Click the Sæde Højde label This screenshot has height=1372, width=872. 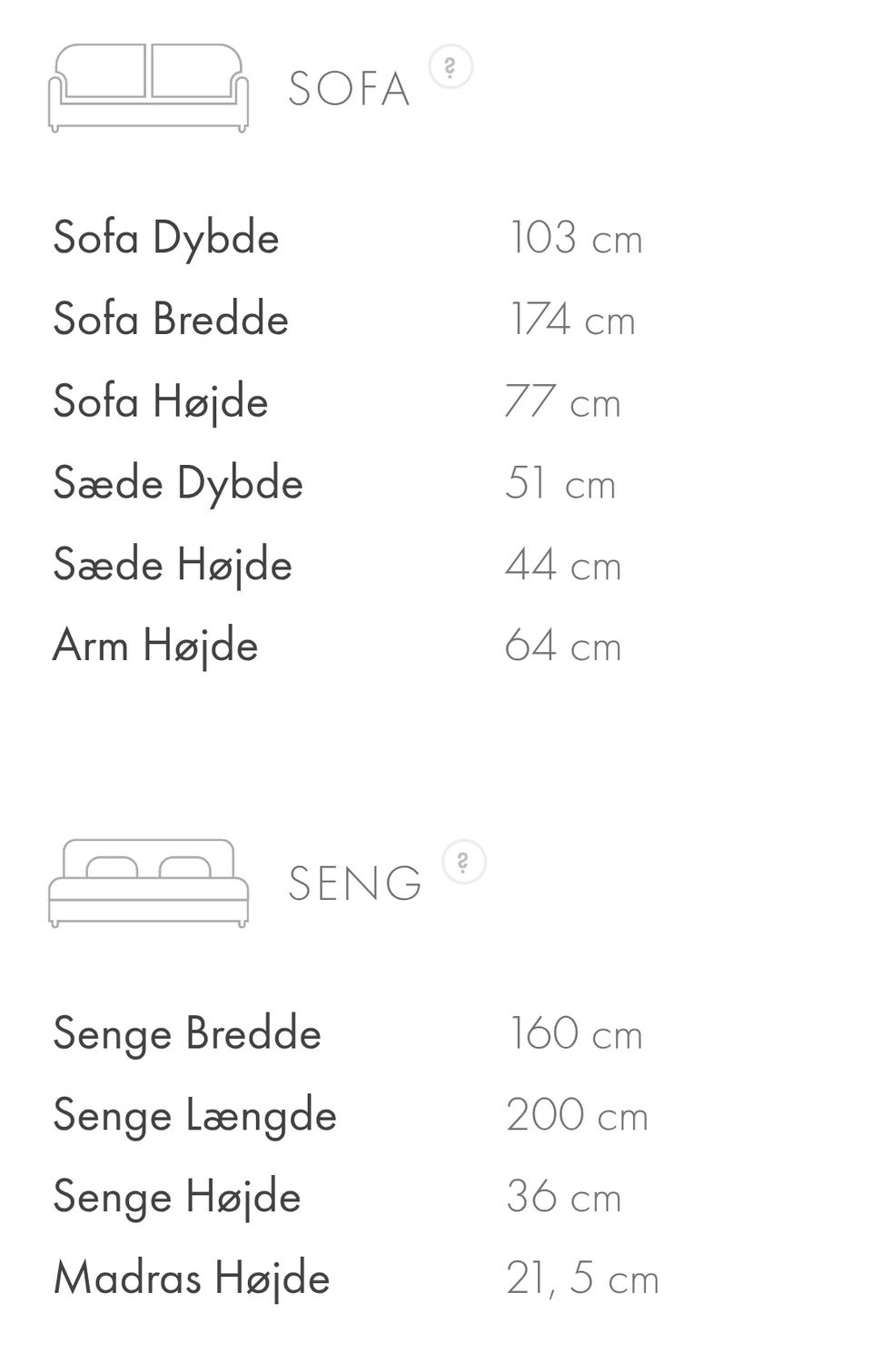click(173, 565)
